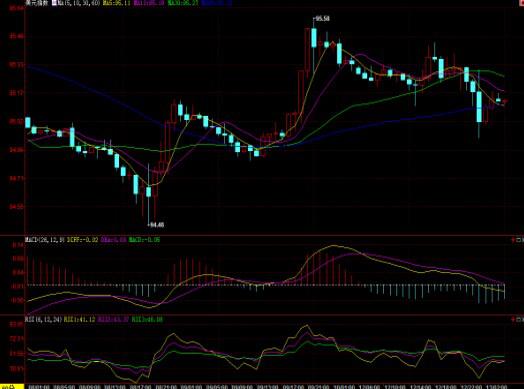
Task: Select the yellow DIFF value label
Action: point(83,240)
